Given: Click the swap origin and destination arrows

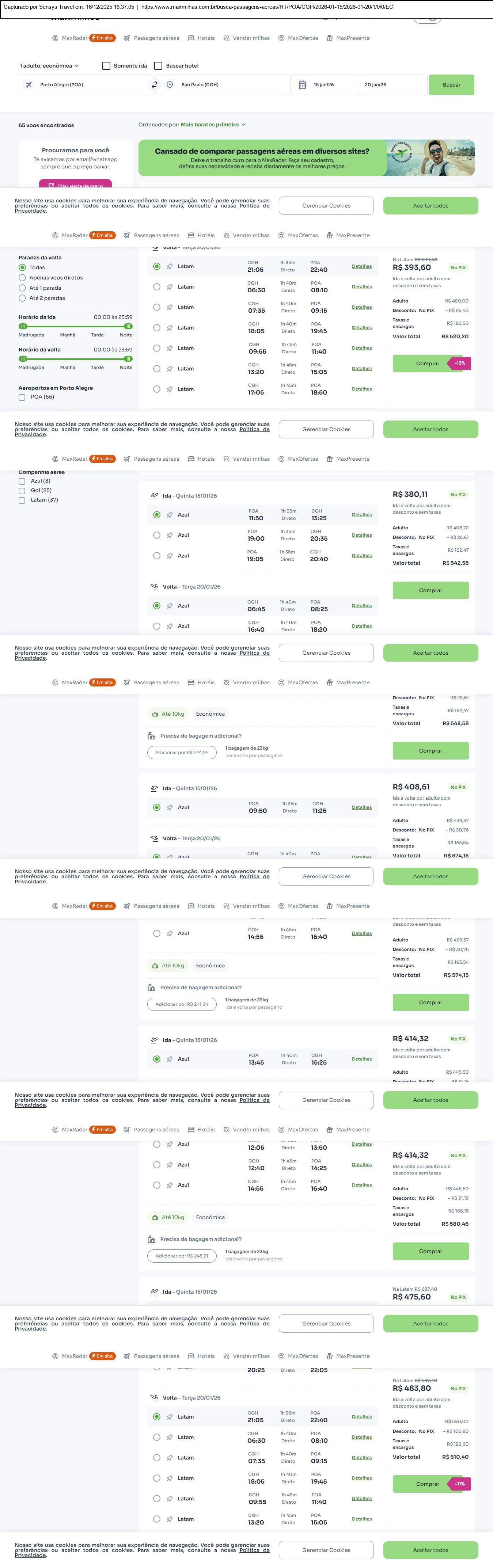Looking at the screenshot, I should pyautogui.click(x=155, y=85).
